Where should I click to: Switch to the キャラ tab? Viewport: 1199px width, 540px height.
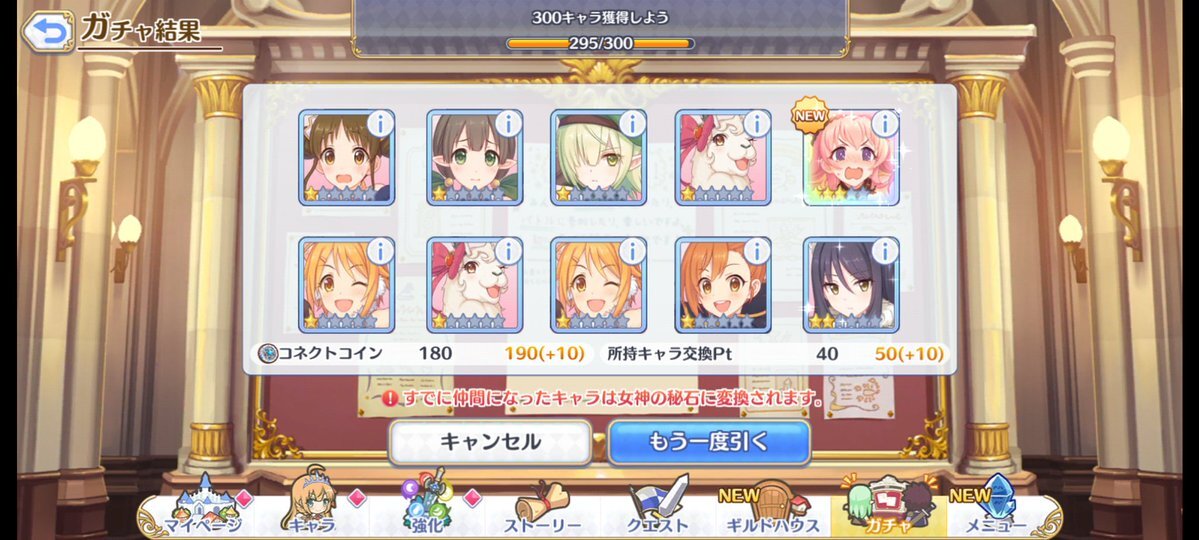tap(312, 507)
